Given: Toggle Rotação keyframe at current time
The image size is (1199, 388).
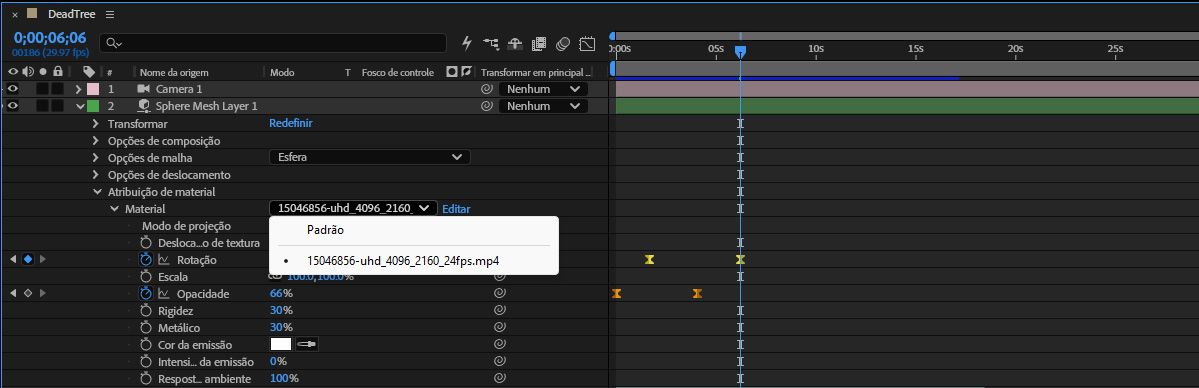Looking at the screenshot, I should 28,259.
